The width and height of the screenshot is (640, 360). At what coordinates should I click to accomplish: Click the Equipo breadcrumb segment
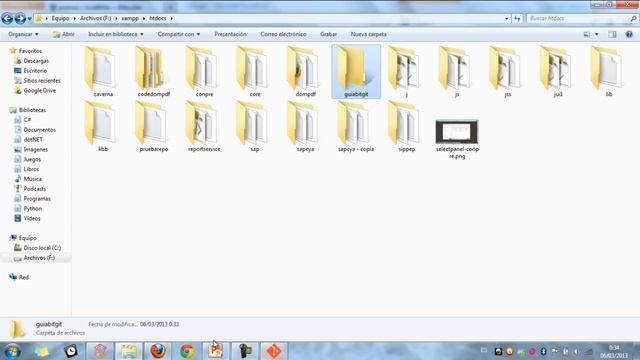pyautogui.click(x=60, y=18)
